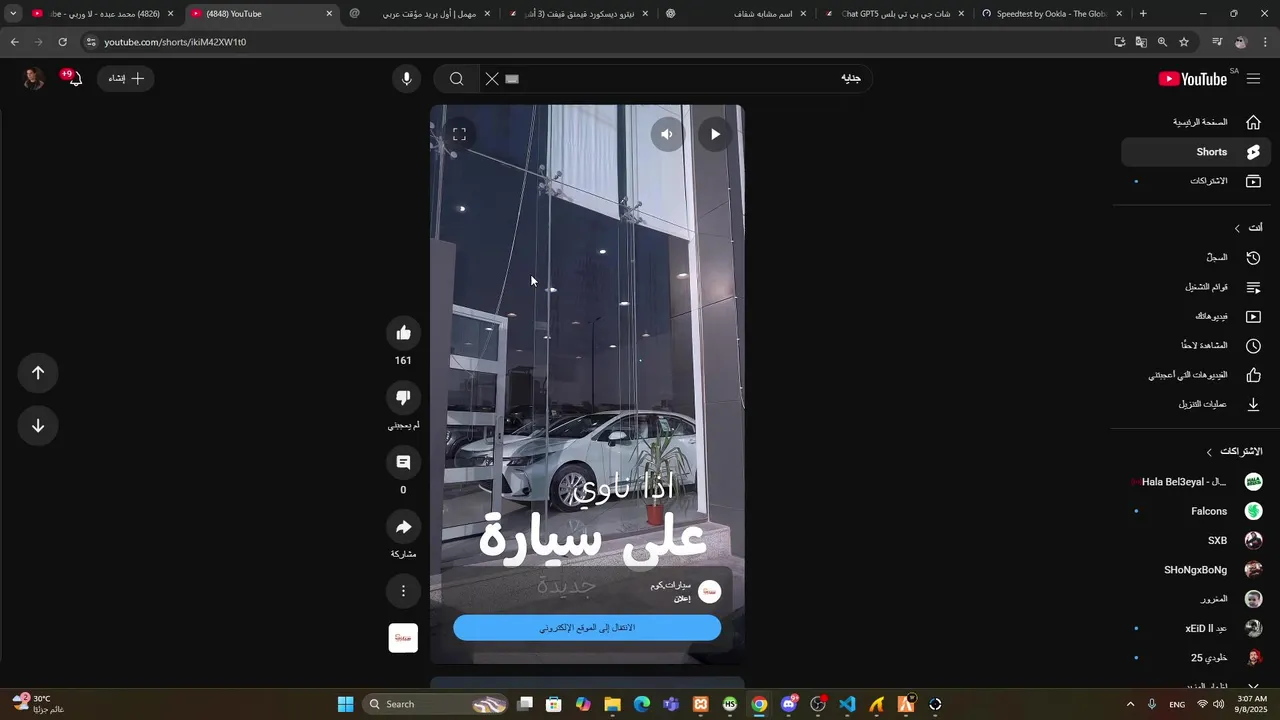Toggle the hamburger guide menu
Screen dimensions: 1280x720
(1253, 79)
